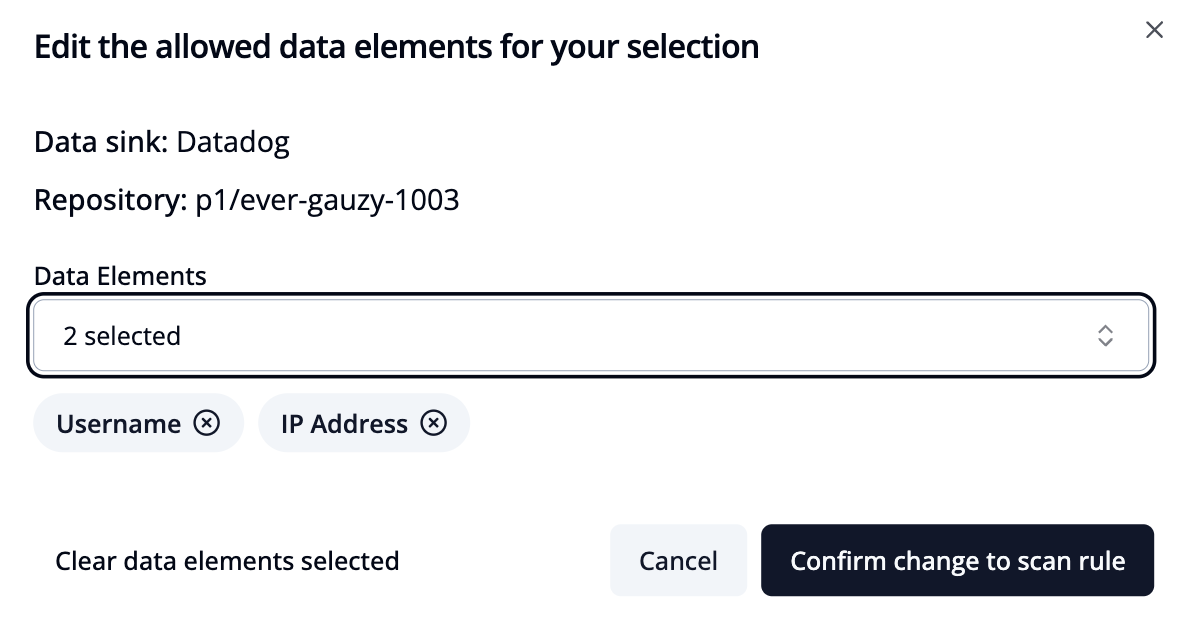
Task: Focus the Data Elements input box
Action: 591,335
